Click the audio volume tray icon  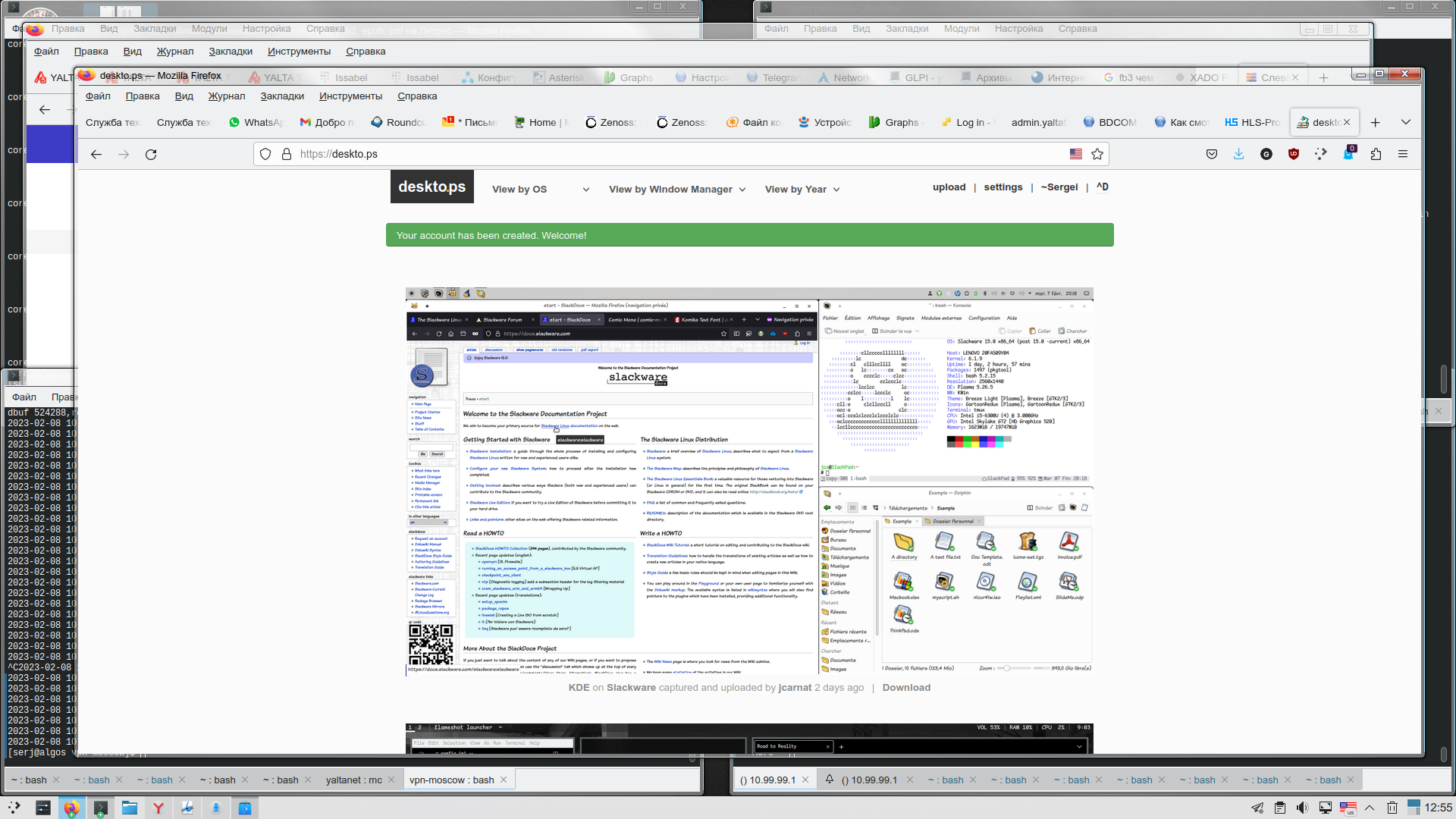click(1302, 808)
